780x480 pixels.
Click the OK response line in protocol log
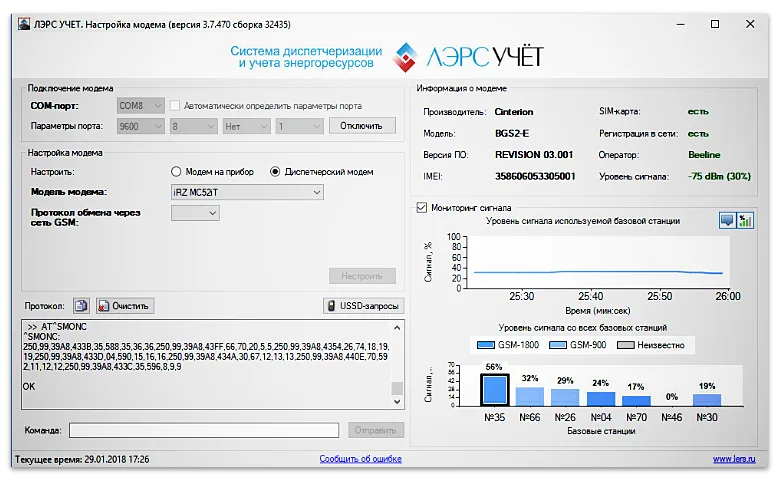(x=29, y=386)
